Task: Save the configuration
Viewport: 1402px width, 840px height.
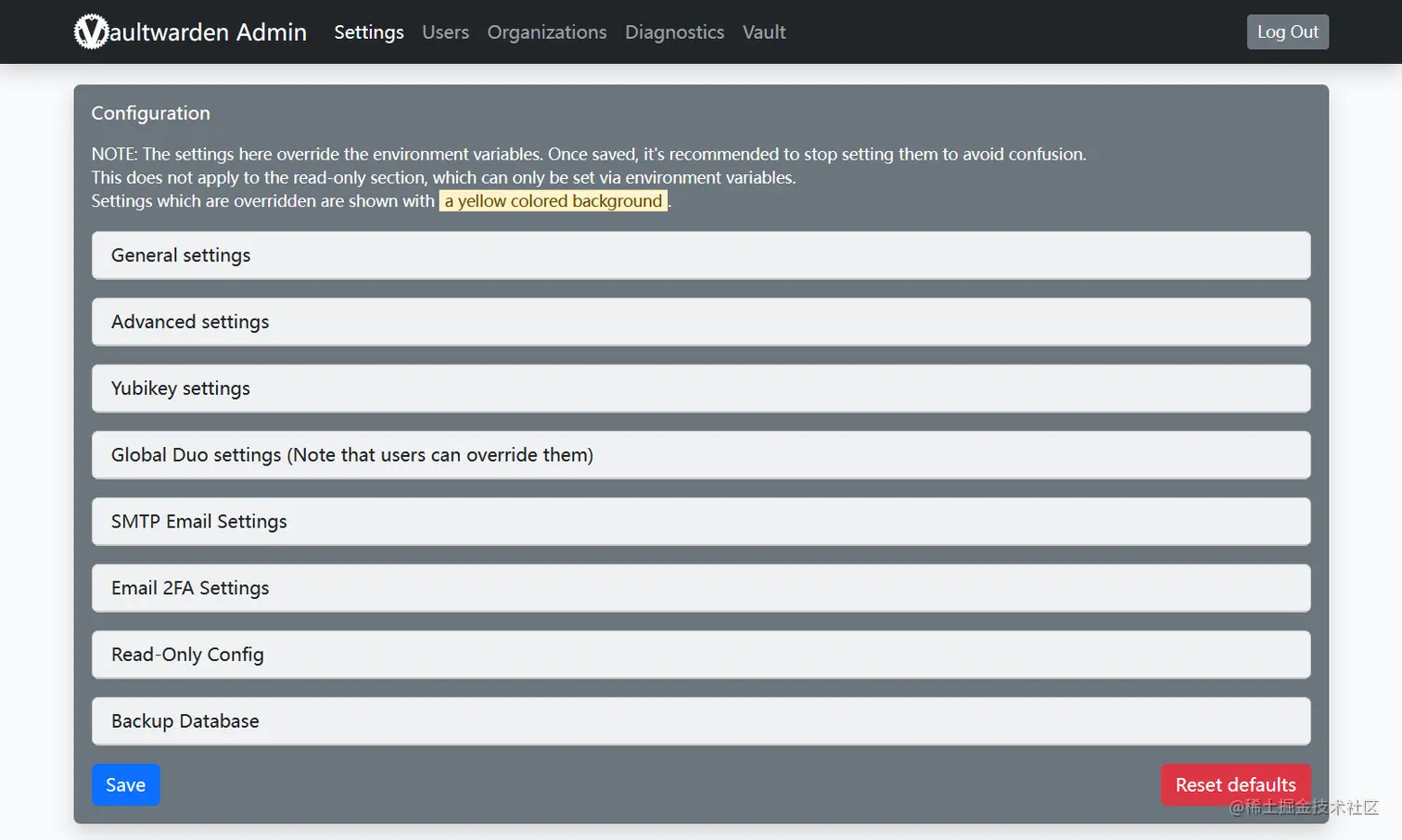Action: 125,784
